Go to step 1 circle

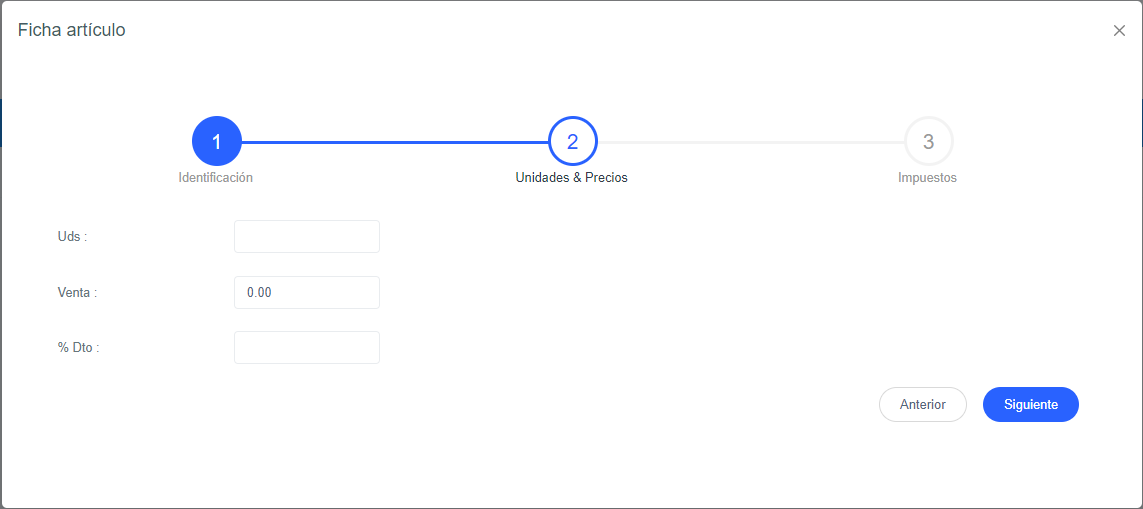point(216,142)
